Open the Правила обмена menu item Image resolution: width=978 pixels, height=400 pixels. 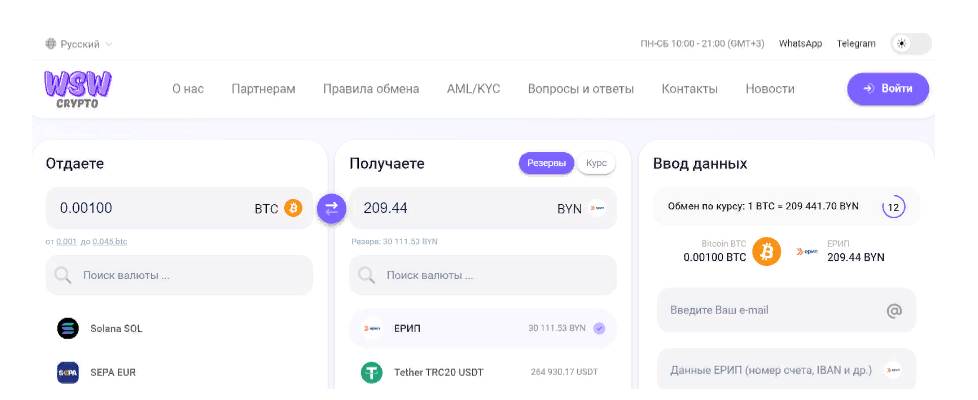tap(371, 89)
